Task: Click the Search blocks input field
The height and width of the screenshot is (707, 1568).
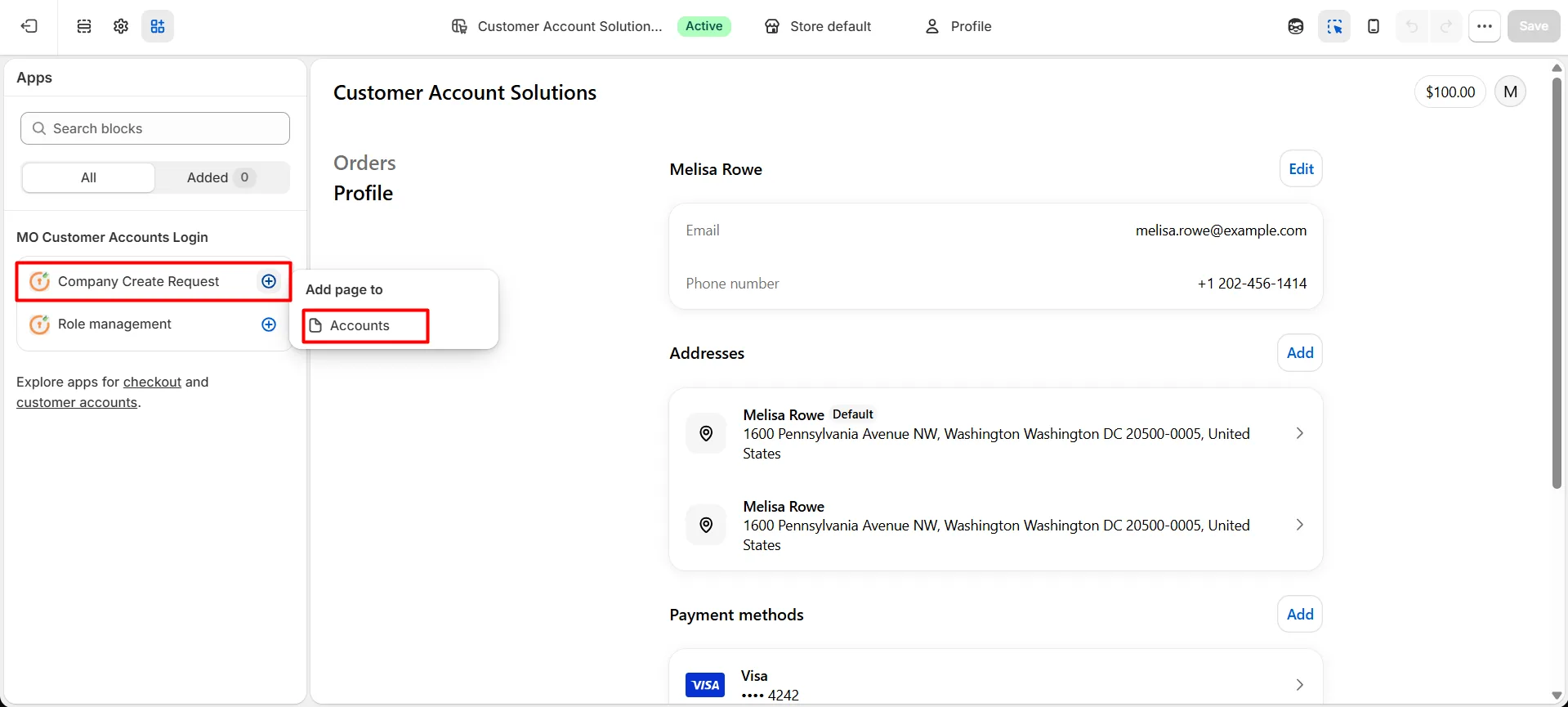Action: click(x=155, y=128)
